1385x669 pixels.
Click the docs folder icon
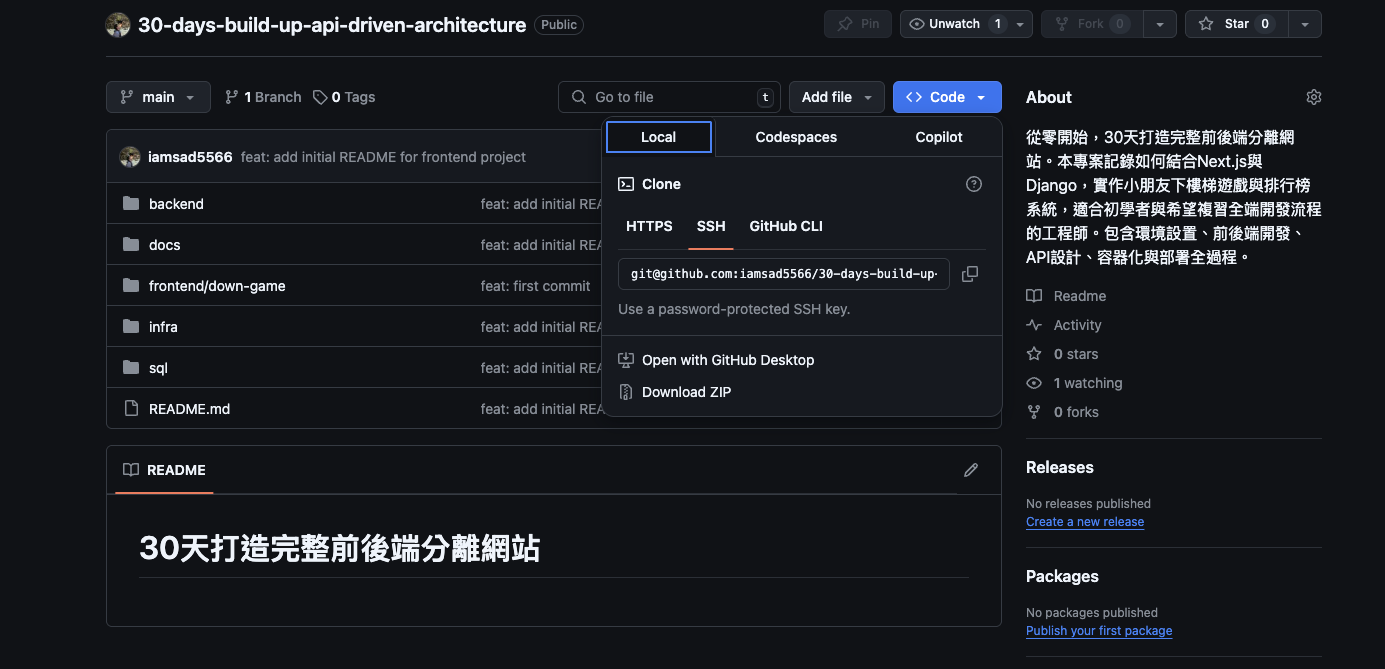(131, 245)
